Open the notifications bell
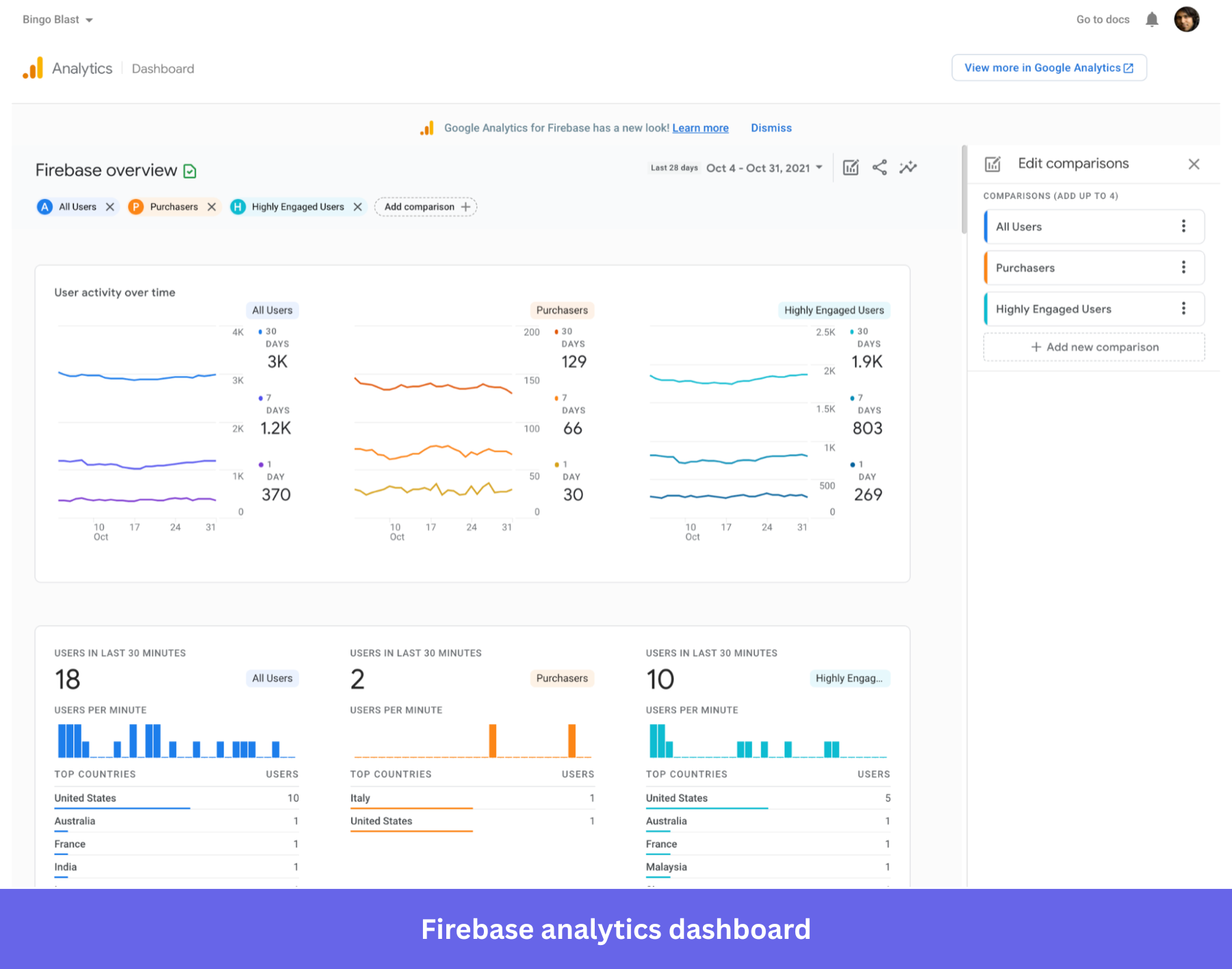The width and height of the screenshot is (1232, 969). tap(1152, 20)
